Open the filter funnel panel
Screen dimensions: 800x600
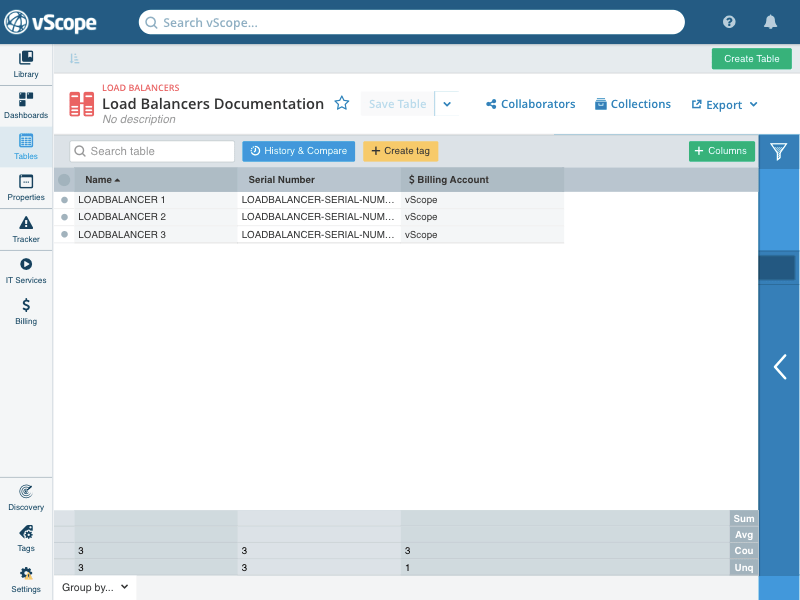pyautogui.click(x=779, y=151)
